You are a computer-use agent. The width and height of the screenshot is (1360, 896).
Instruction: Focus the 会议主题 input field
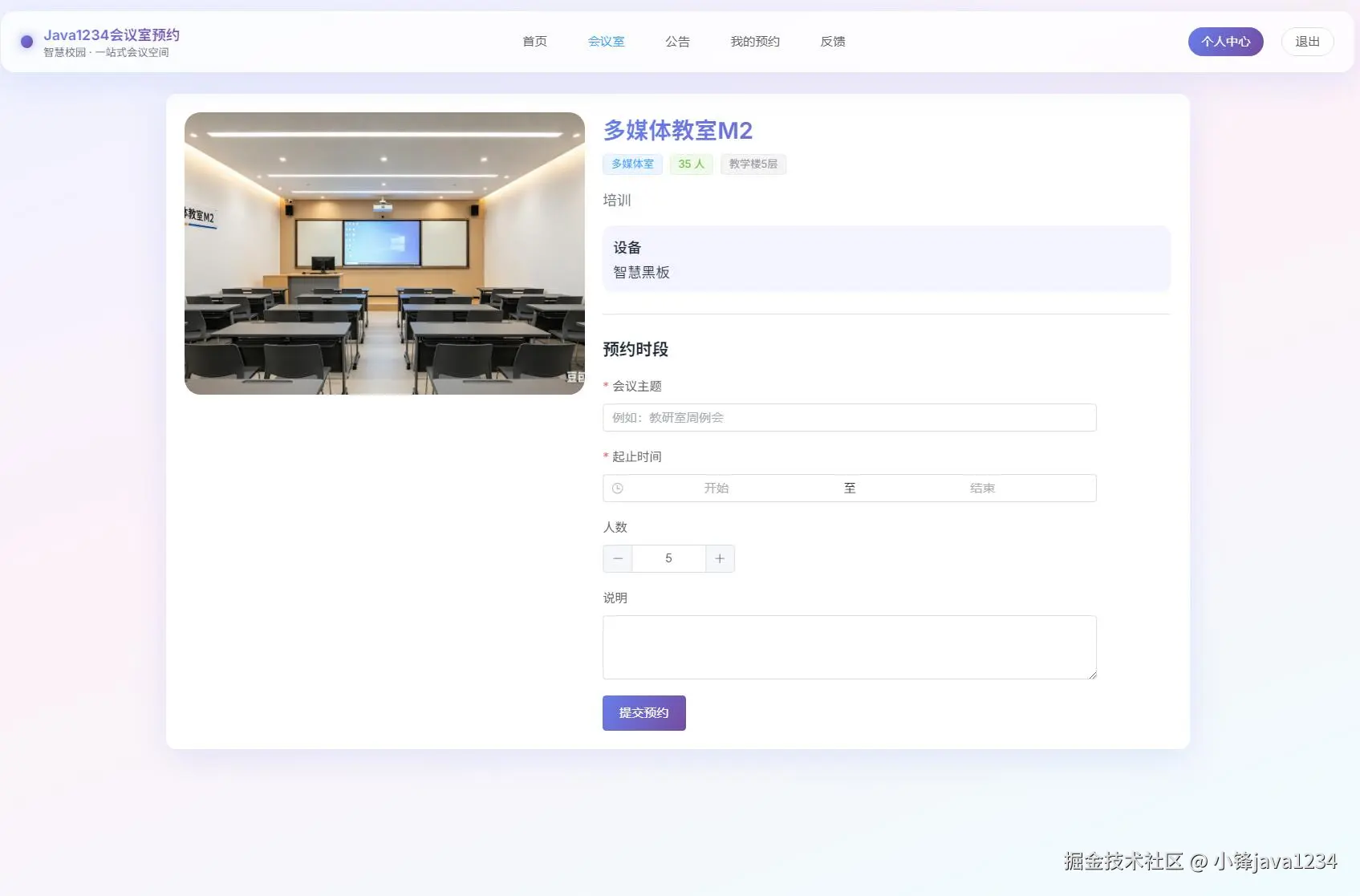click(x=849, y=418)
